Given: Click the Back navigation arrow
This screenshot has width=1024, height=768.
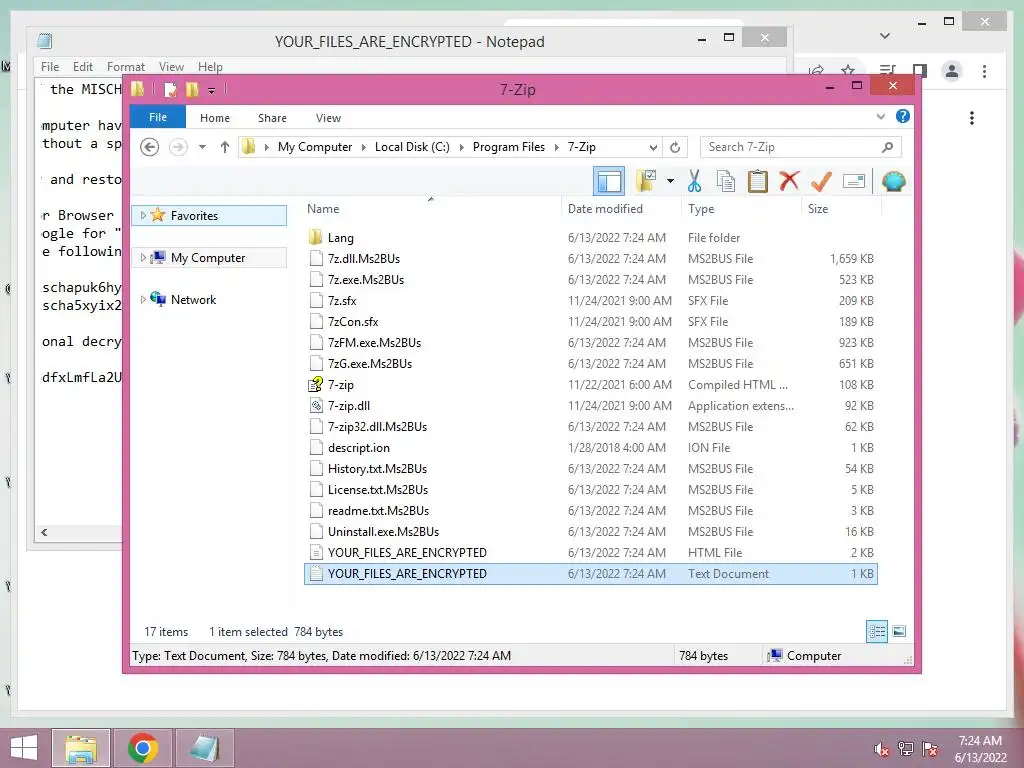Looking at the screenshot, I should pyautogui.click(x=150, y=147).
